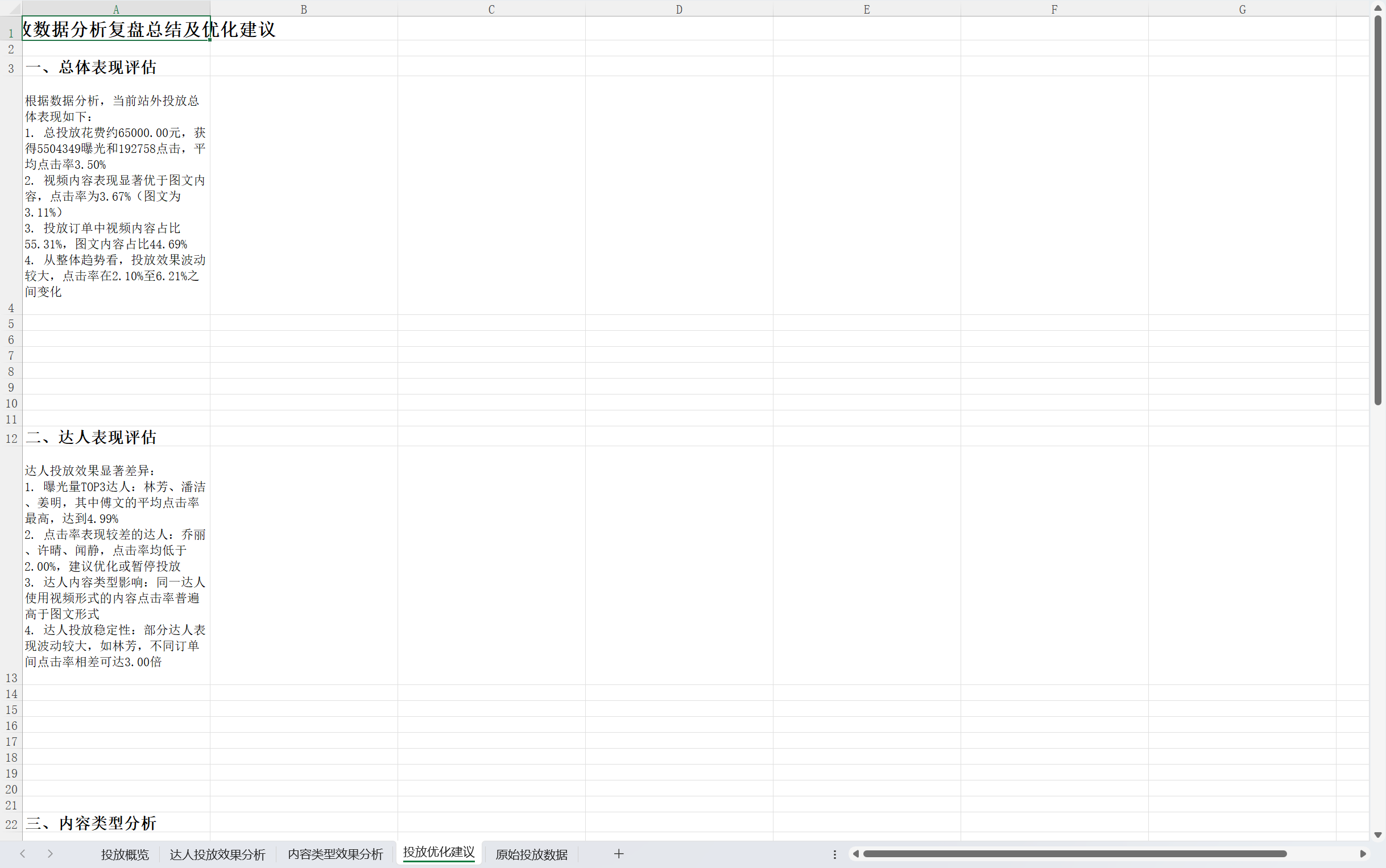Image resolution: width=1386 pixels, height=868 pixels.
Task: Select column F header
Action: pos(1054,9)
